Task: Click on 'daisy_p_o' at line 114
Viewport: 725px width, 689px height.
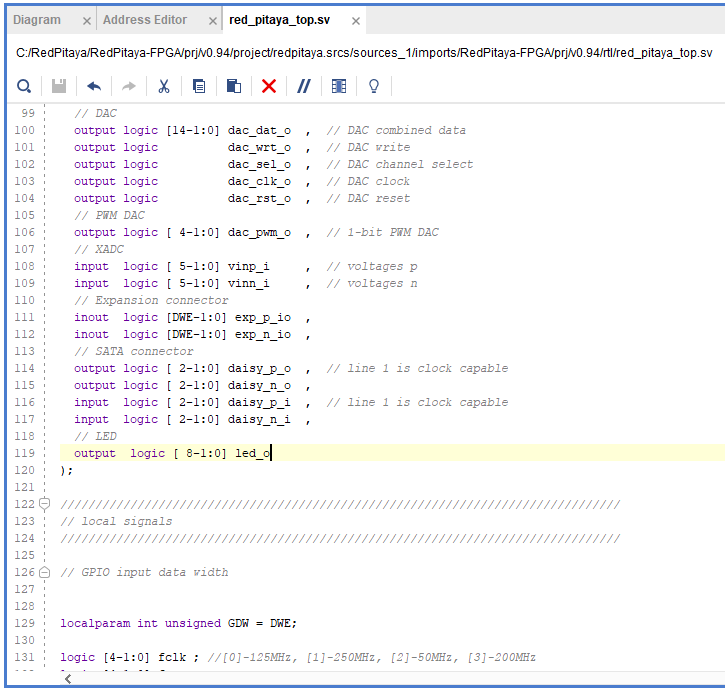Action: tap(259, 369)
